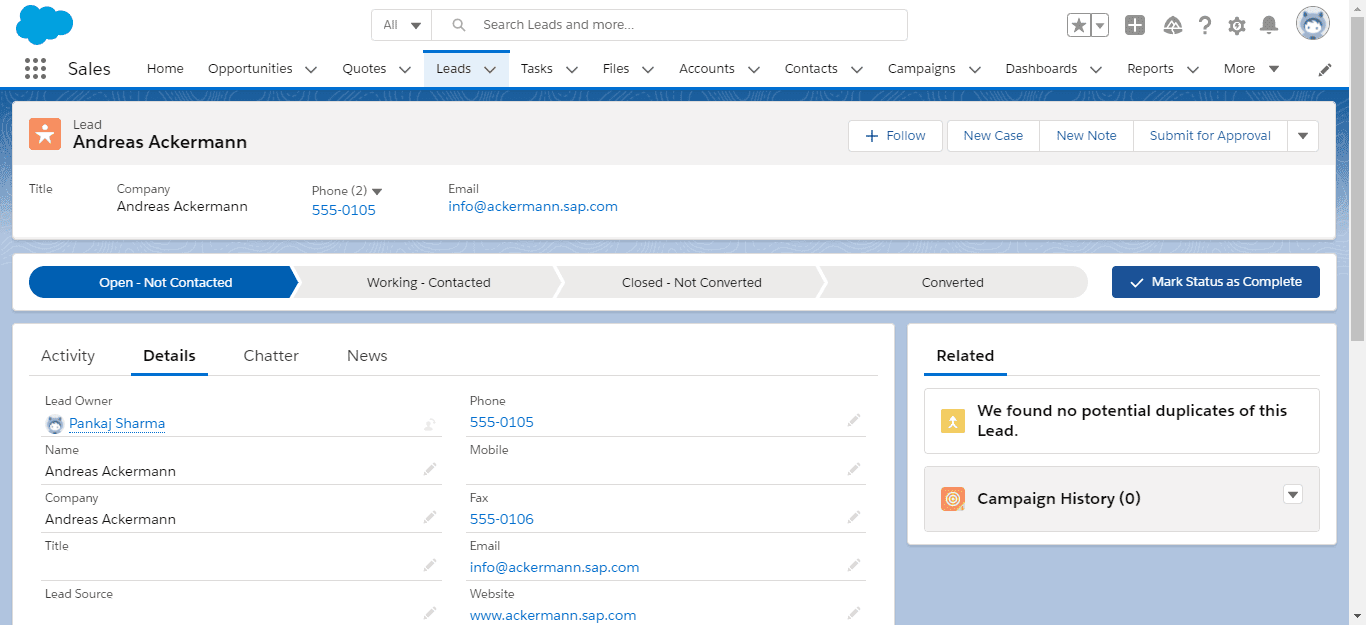The image size is (1366, 625).
Task: Switch to the Chatter tab
Action: pos(270,355)
